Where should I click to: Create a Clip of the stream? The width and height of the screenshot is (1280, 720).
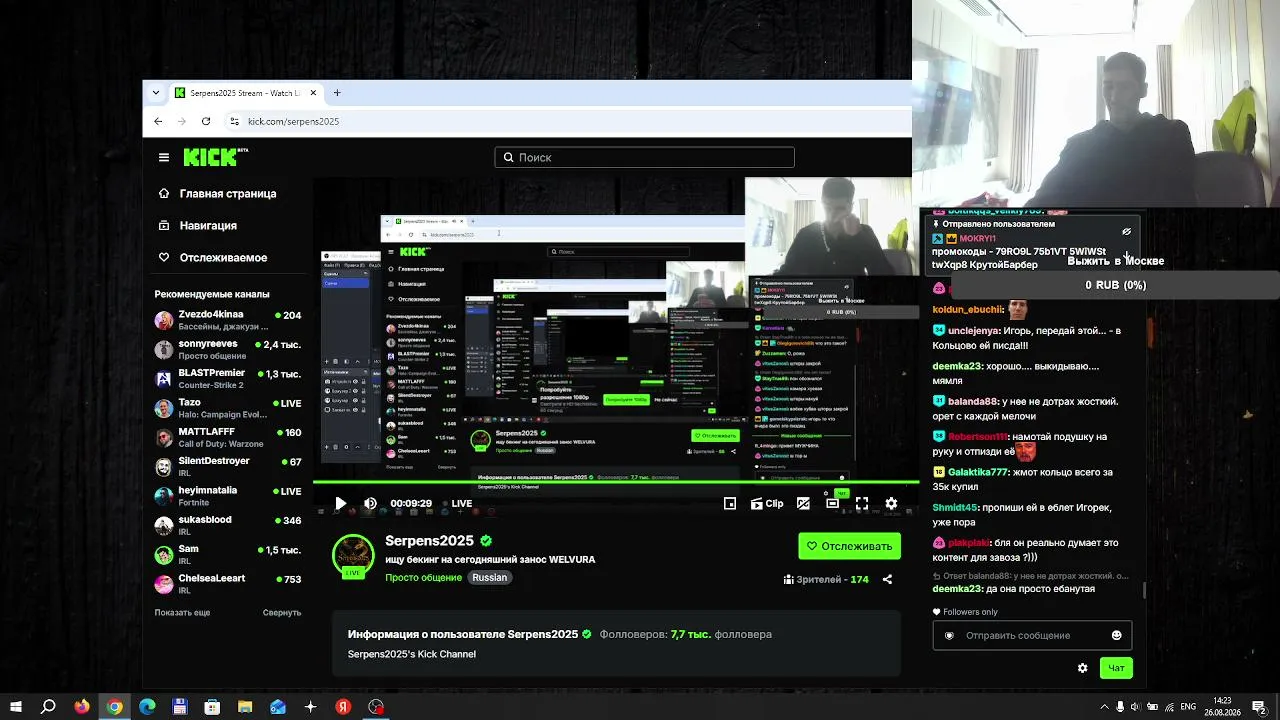pos(767,504)
